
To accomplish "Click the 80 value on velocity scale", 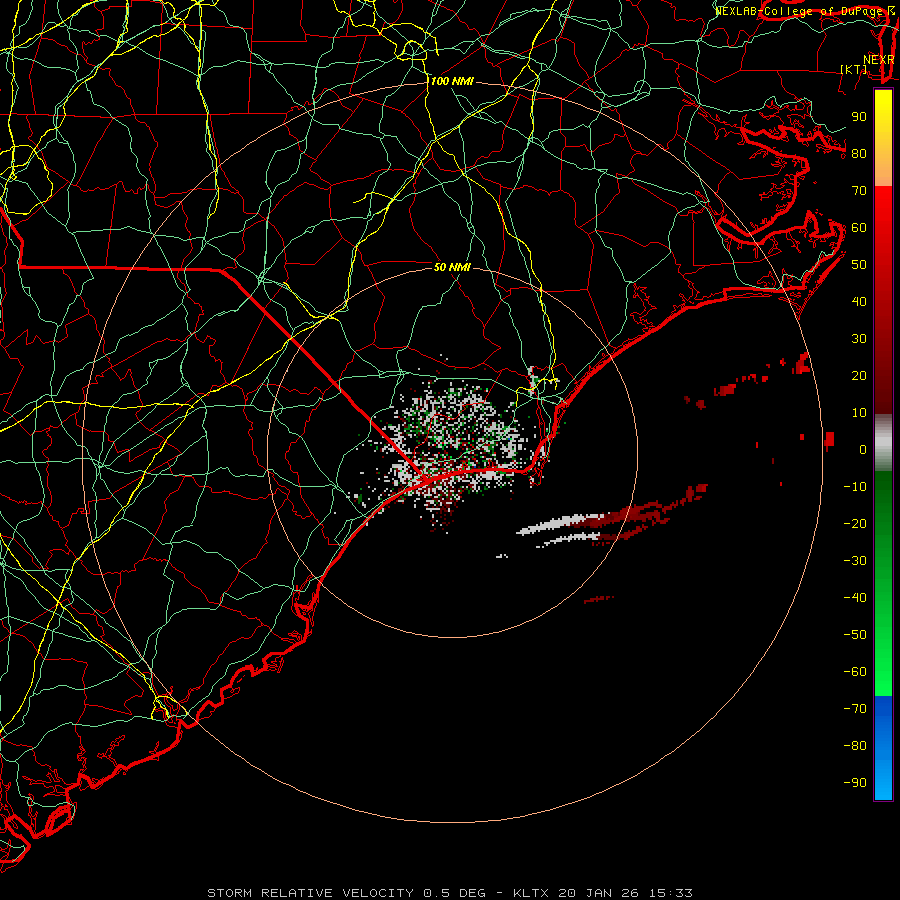I will pyautogui.click(x=859, y=153).
